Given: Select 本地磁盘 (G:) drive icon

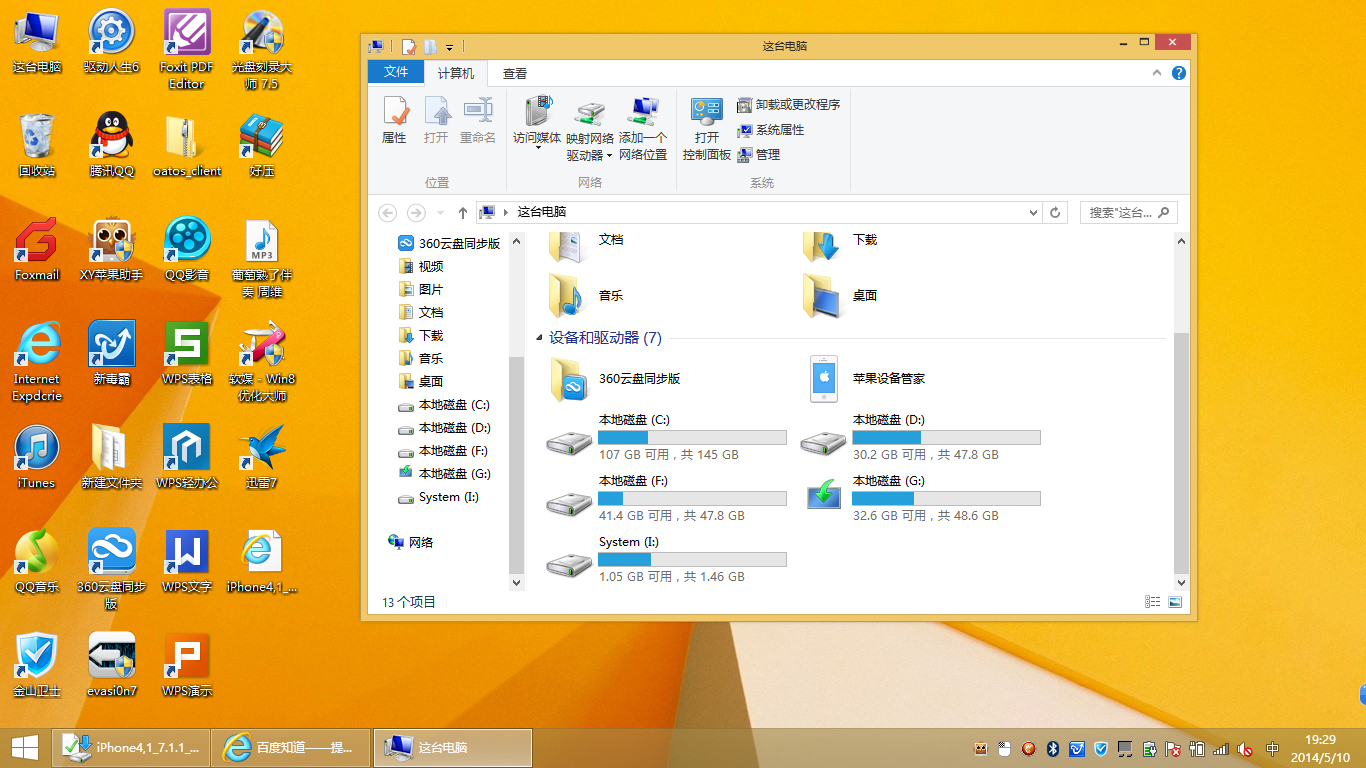Looking at the screenshot, I should (824, 495).
